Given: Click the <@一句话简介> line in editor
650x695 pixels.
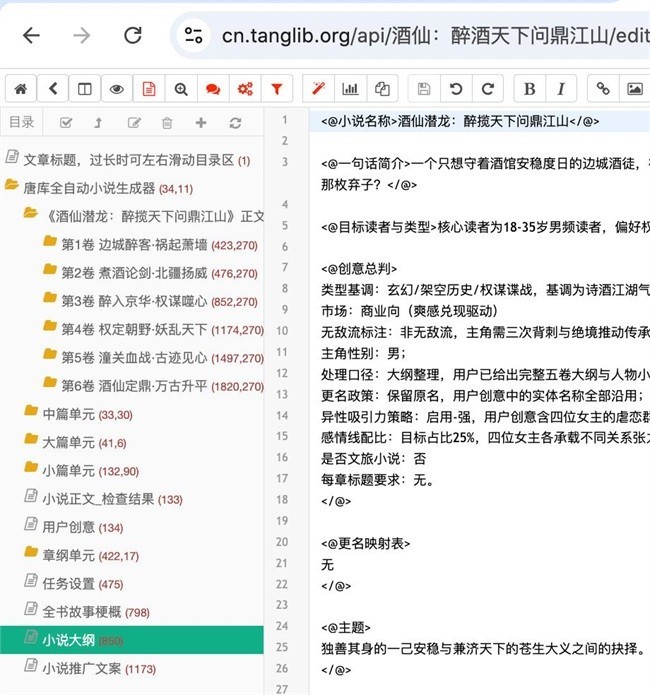Looking at the screenshot, I should click(485, 164).
